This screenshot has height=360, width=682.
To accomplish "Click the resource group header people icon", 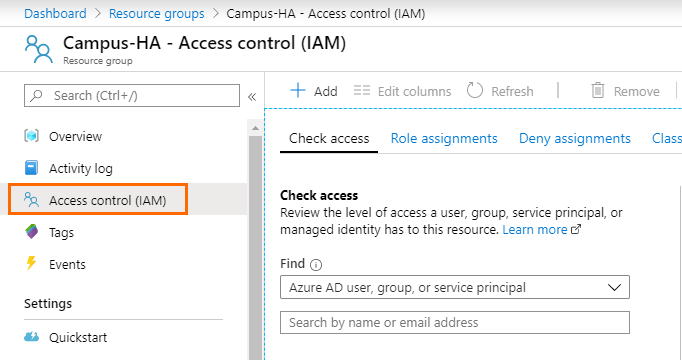I will click(x=39, y=49).
